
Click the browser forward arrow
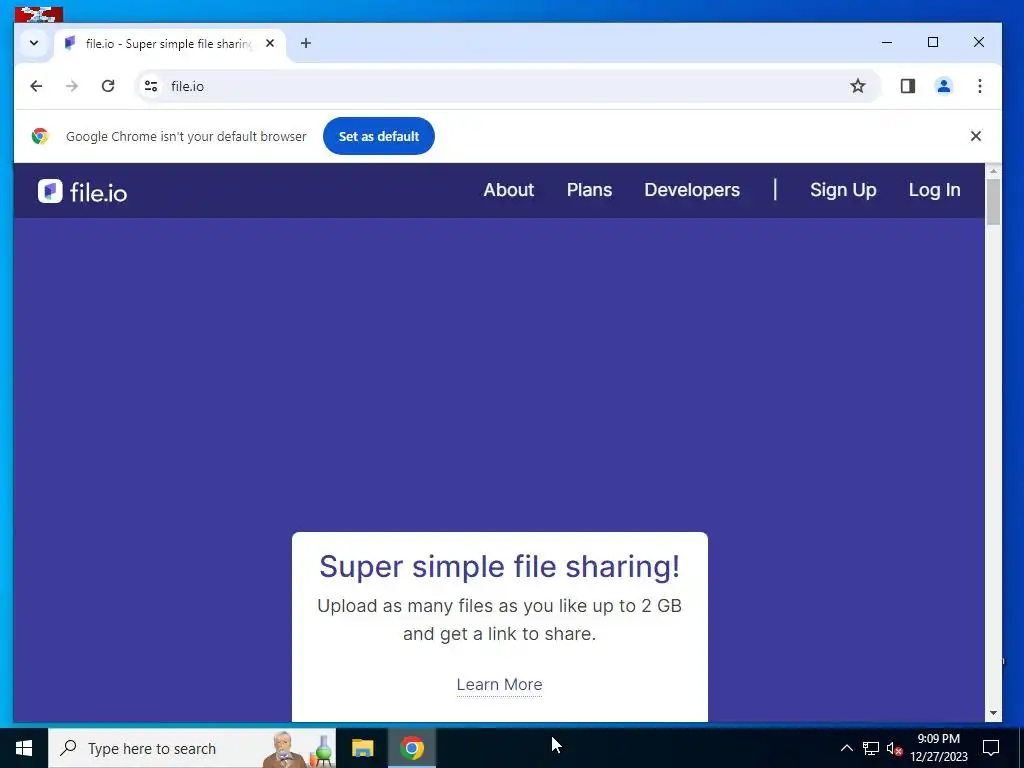[72, 86]
